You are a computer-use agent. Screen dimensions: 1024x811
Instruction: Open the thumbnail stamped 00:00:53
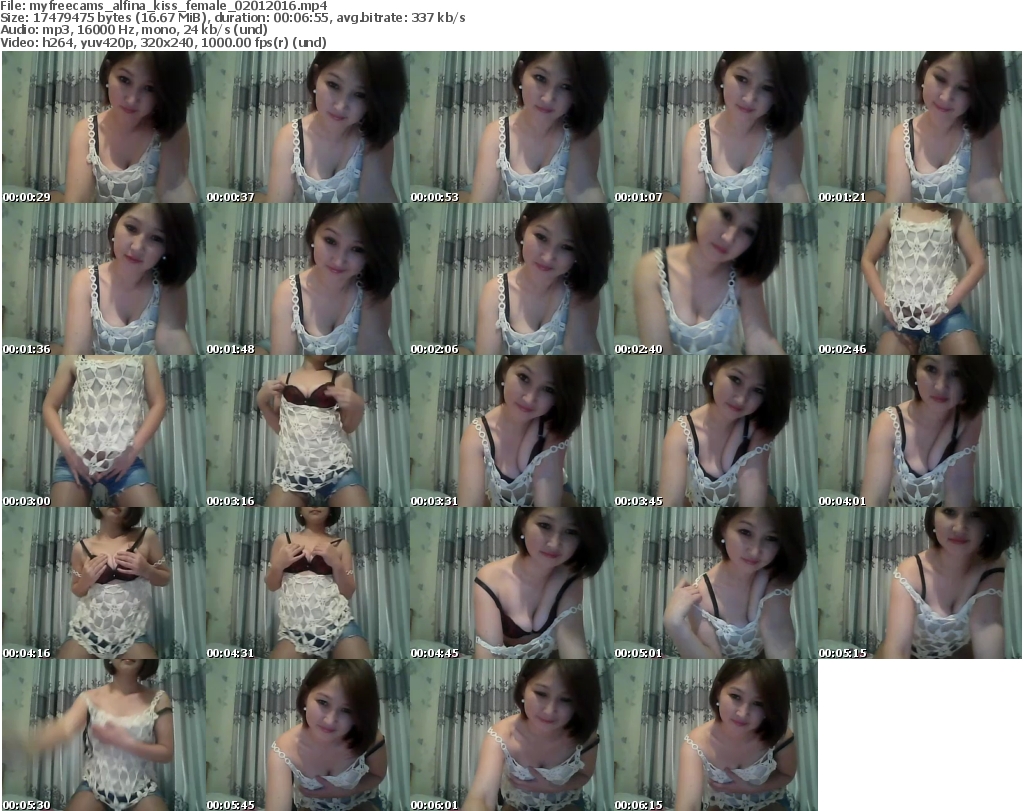(511, 127)
